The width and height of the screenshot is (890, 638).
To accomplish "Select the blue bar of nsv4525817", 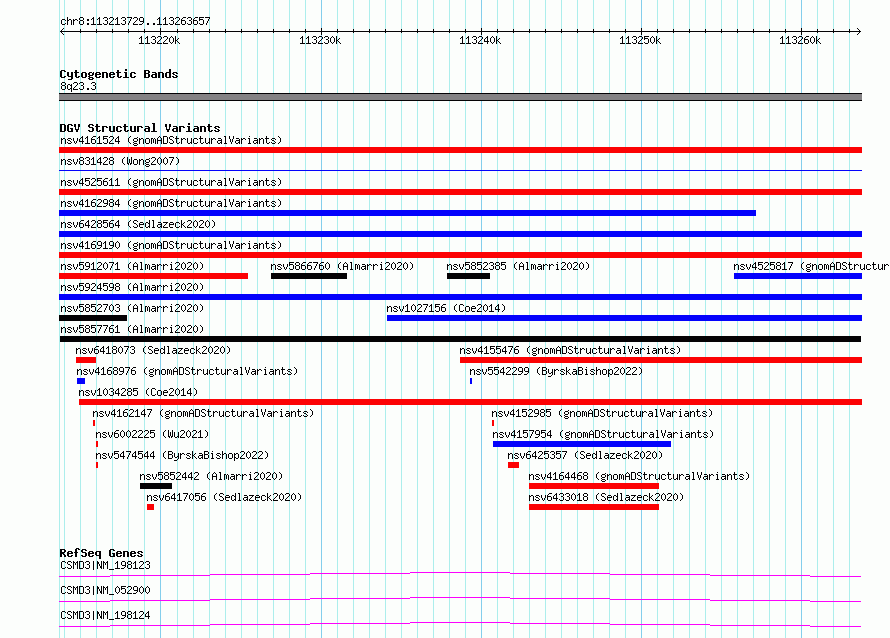I will coord(797,276).
